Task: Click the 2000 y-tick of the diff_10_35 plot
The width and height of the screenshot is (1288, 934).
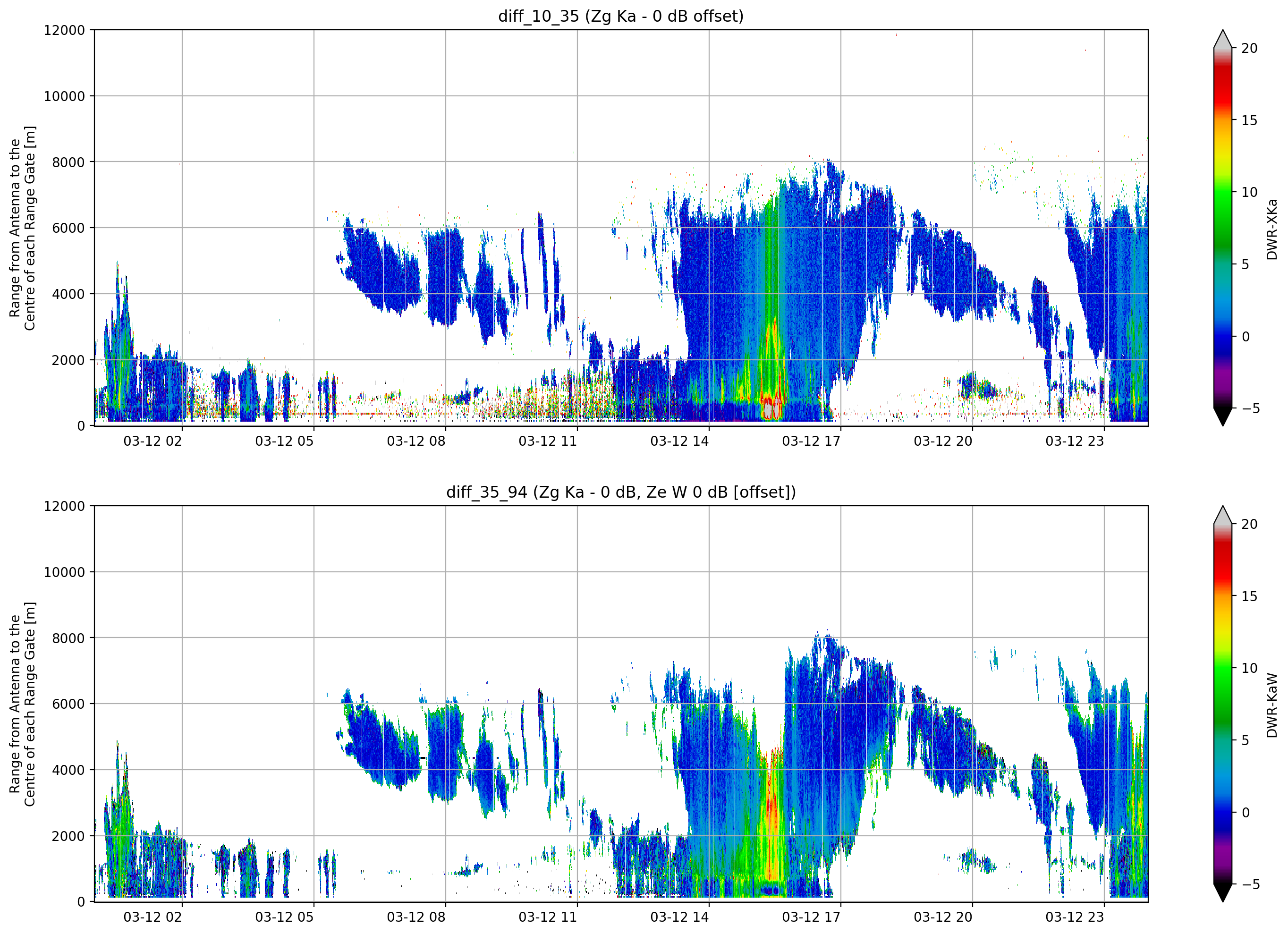Action: pos(68,360)
